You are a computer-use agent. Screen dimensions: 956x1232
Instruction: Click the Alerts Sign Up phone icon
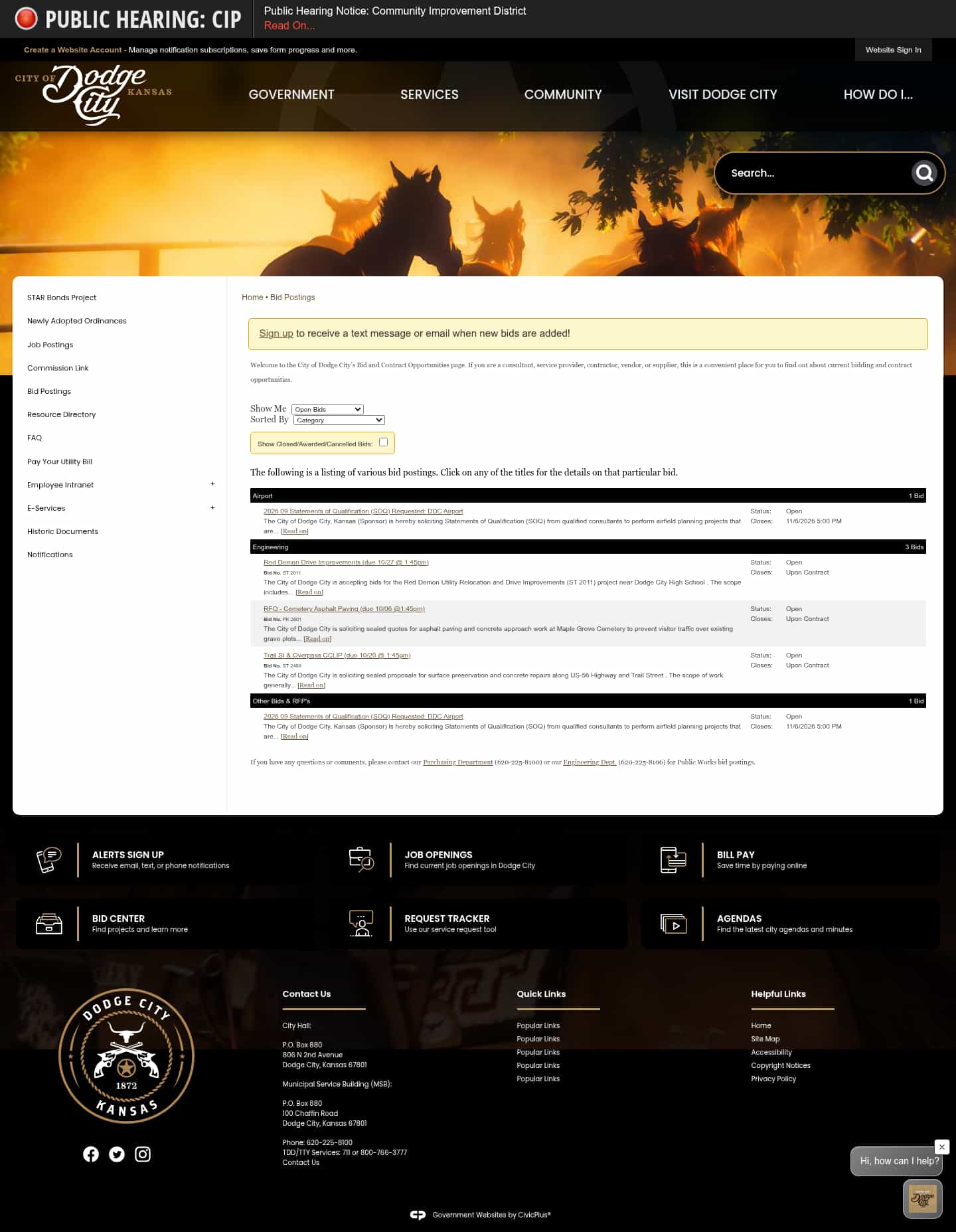coord(48,860)
